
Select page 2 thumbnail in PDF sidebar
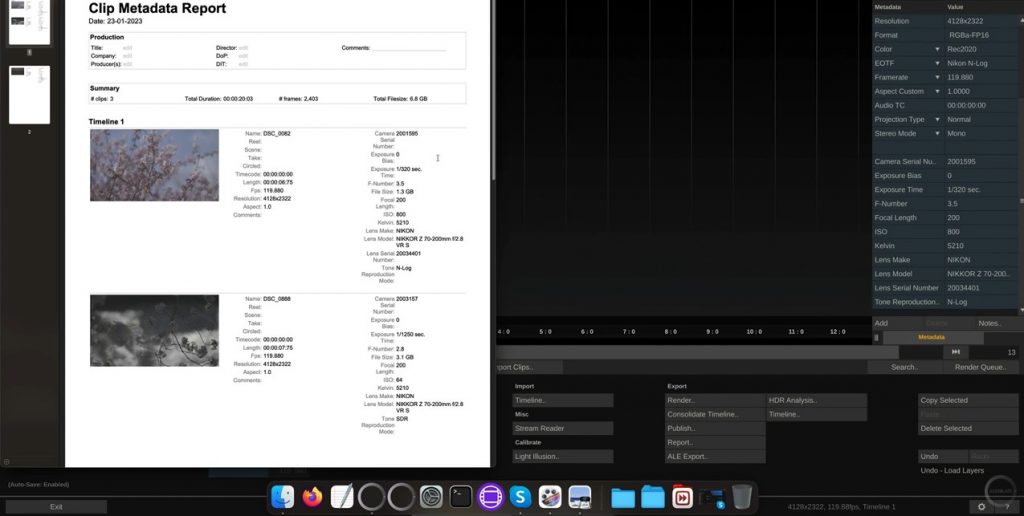29,95
